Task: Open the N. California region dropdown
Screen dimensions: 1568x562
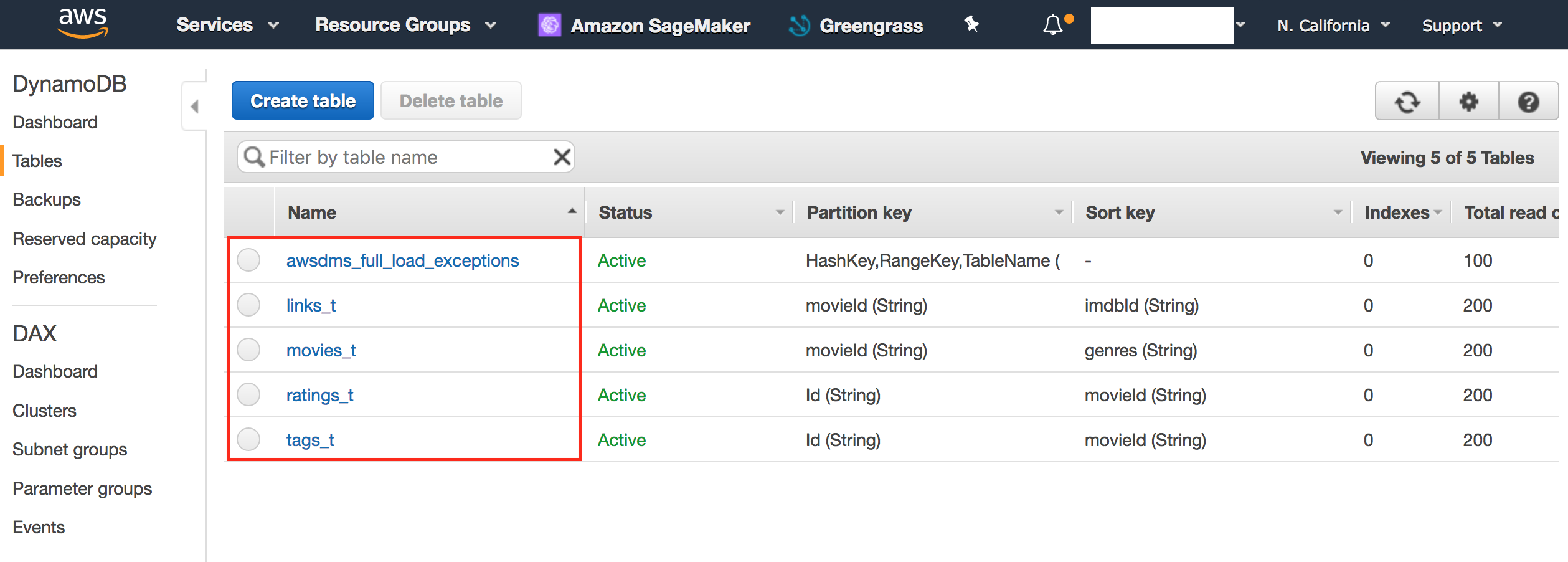Action: (1333, 26)
